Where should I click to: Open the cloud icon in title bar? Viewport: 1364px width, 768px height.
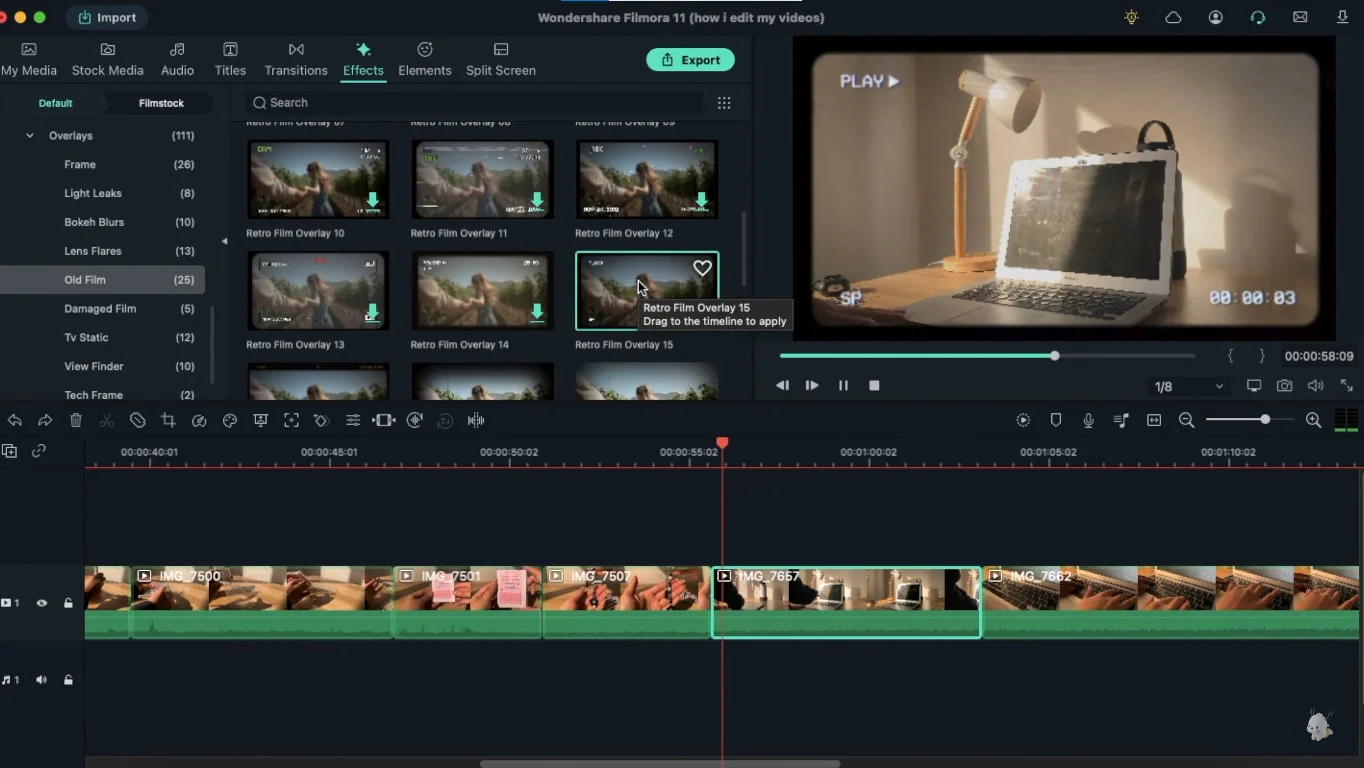[x=1174, y=17]
